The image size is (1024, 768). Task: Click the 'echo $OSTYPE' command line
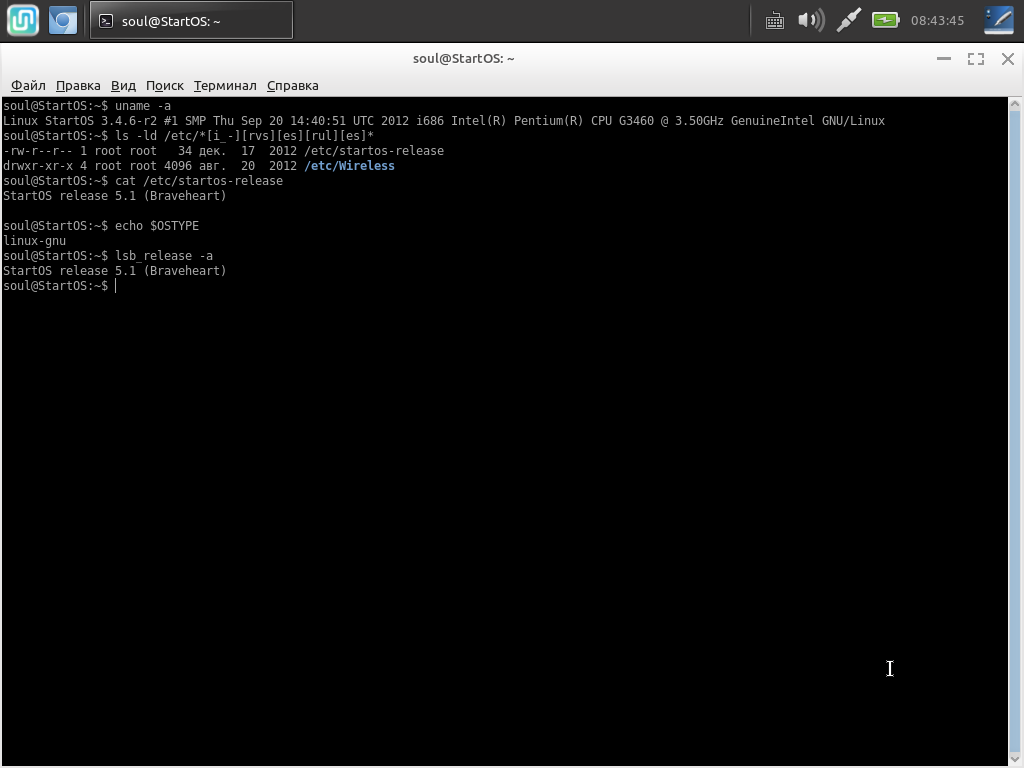pos(101,226)
